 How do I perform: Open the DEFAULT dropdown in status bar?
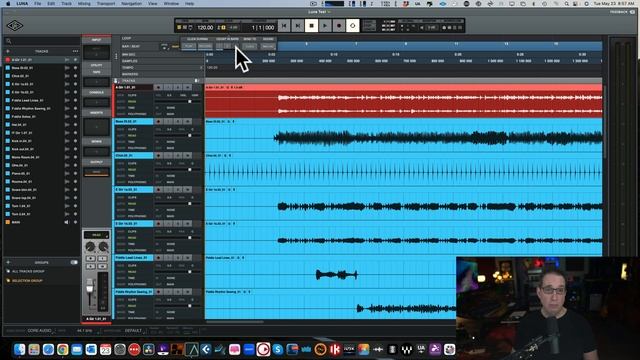pos(133,331)
